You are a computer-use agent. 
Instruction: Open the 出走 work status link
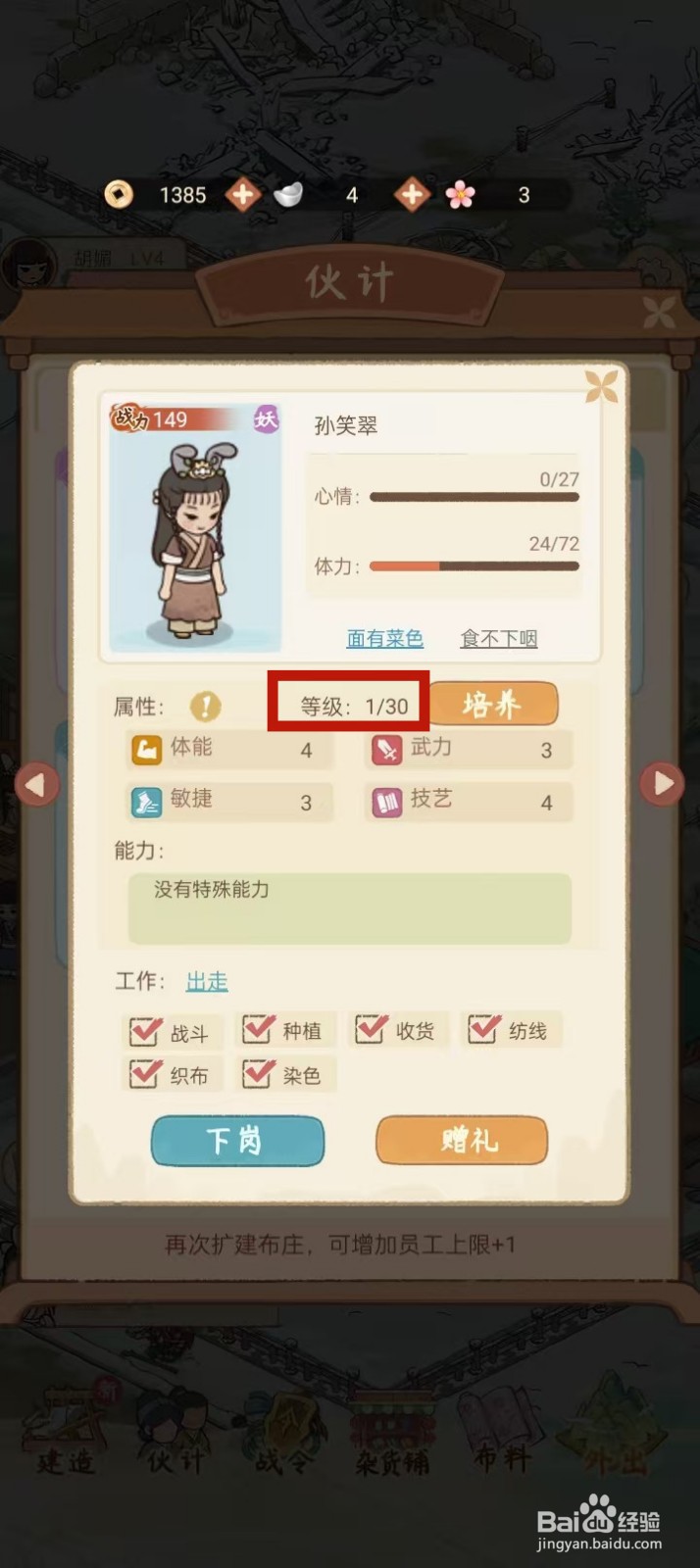pos(207,981)
